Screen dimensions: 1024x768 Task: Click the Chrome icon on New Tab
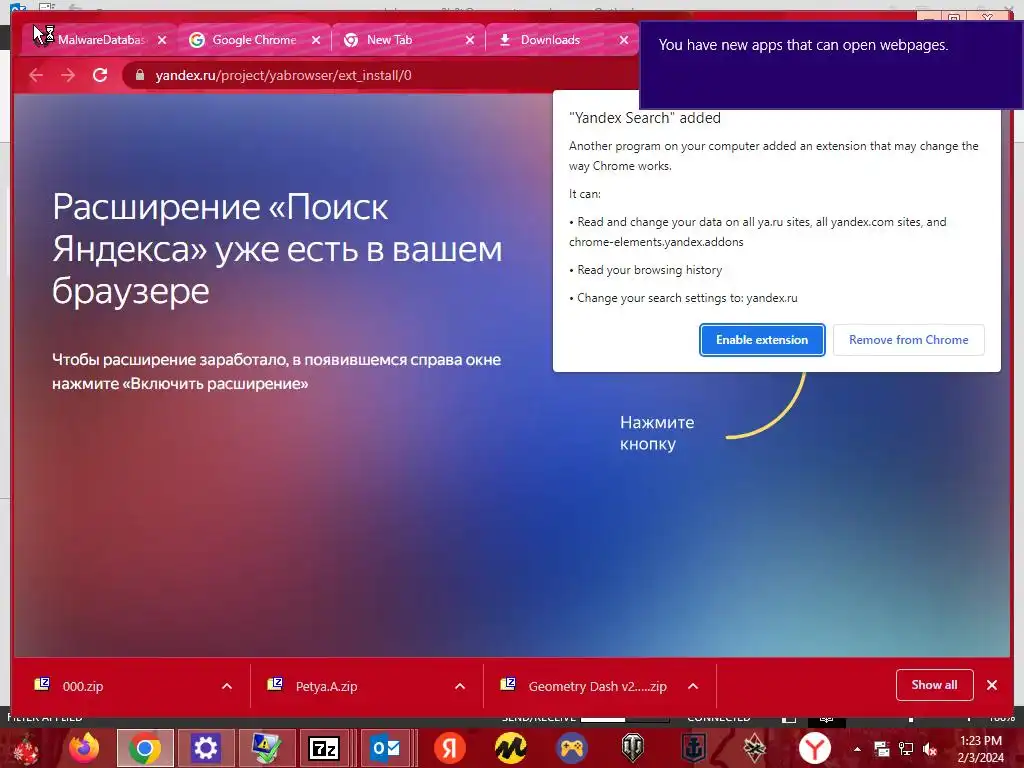click(351, 40)
